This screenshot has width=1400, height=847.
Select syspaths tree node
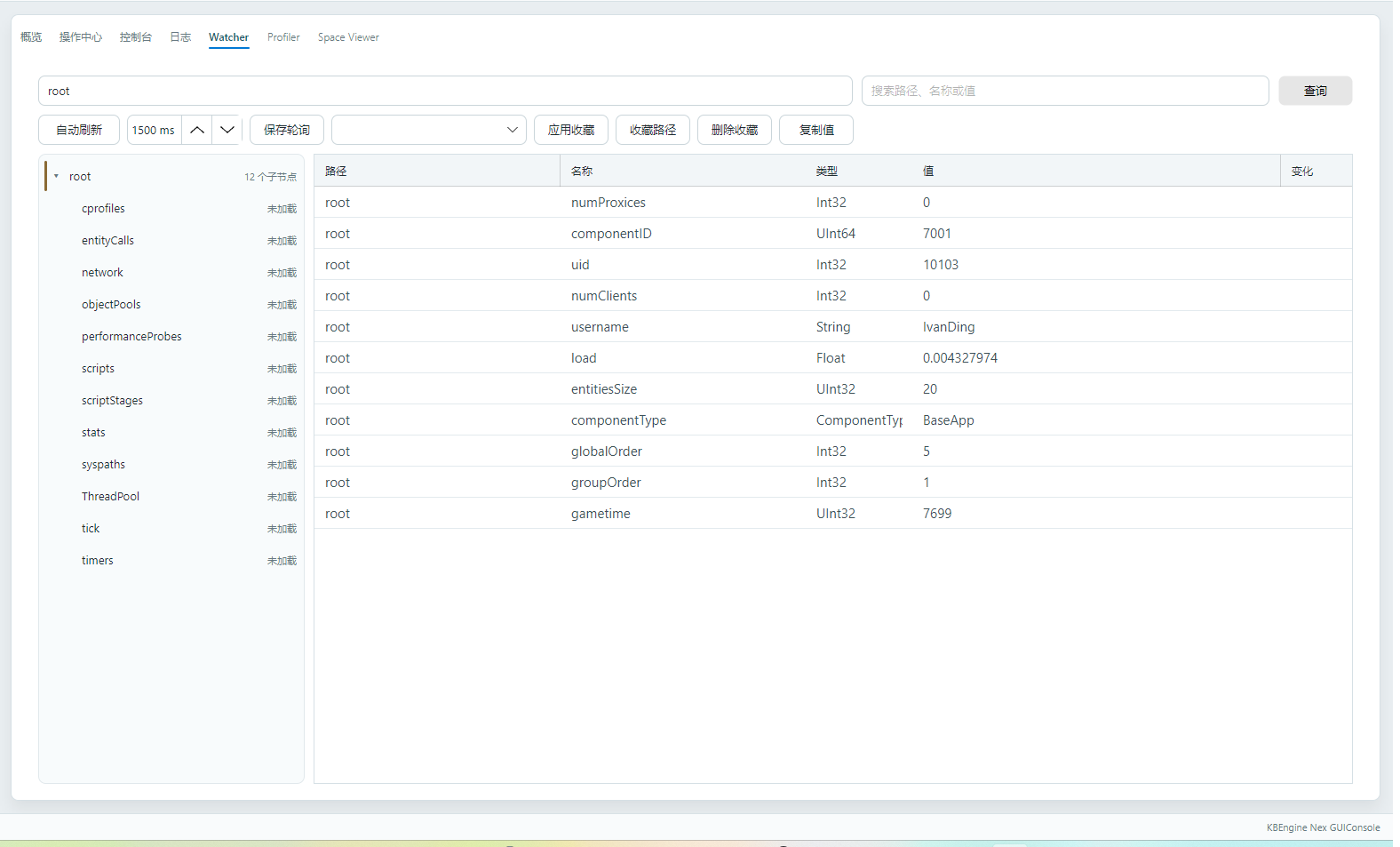(x=103, y=465)
